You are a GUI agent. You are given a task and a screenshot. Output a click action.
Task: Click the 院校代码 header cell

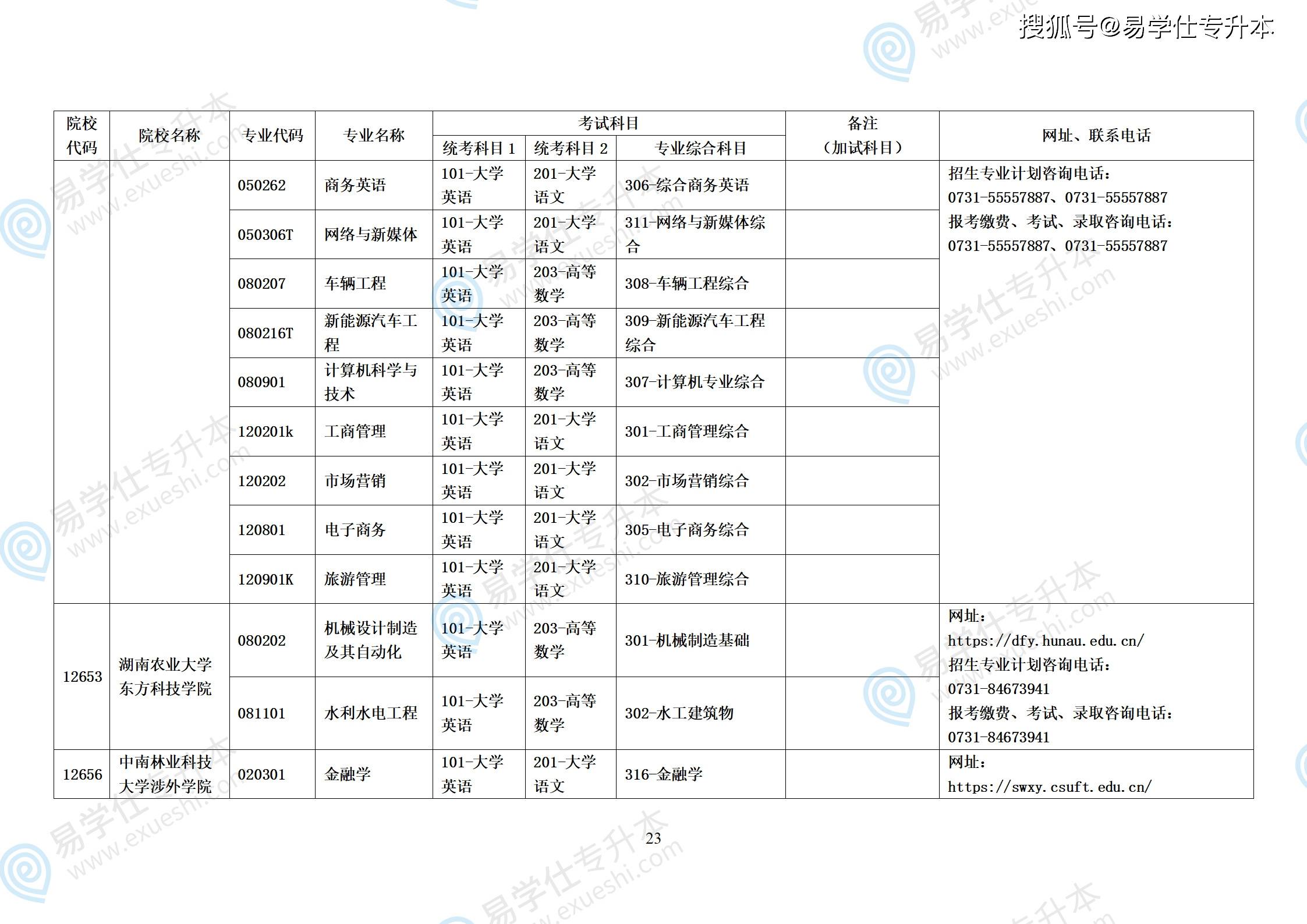[82, 136]
